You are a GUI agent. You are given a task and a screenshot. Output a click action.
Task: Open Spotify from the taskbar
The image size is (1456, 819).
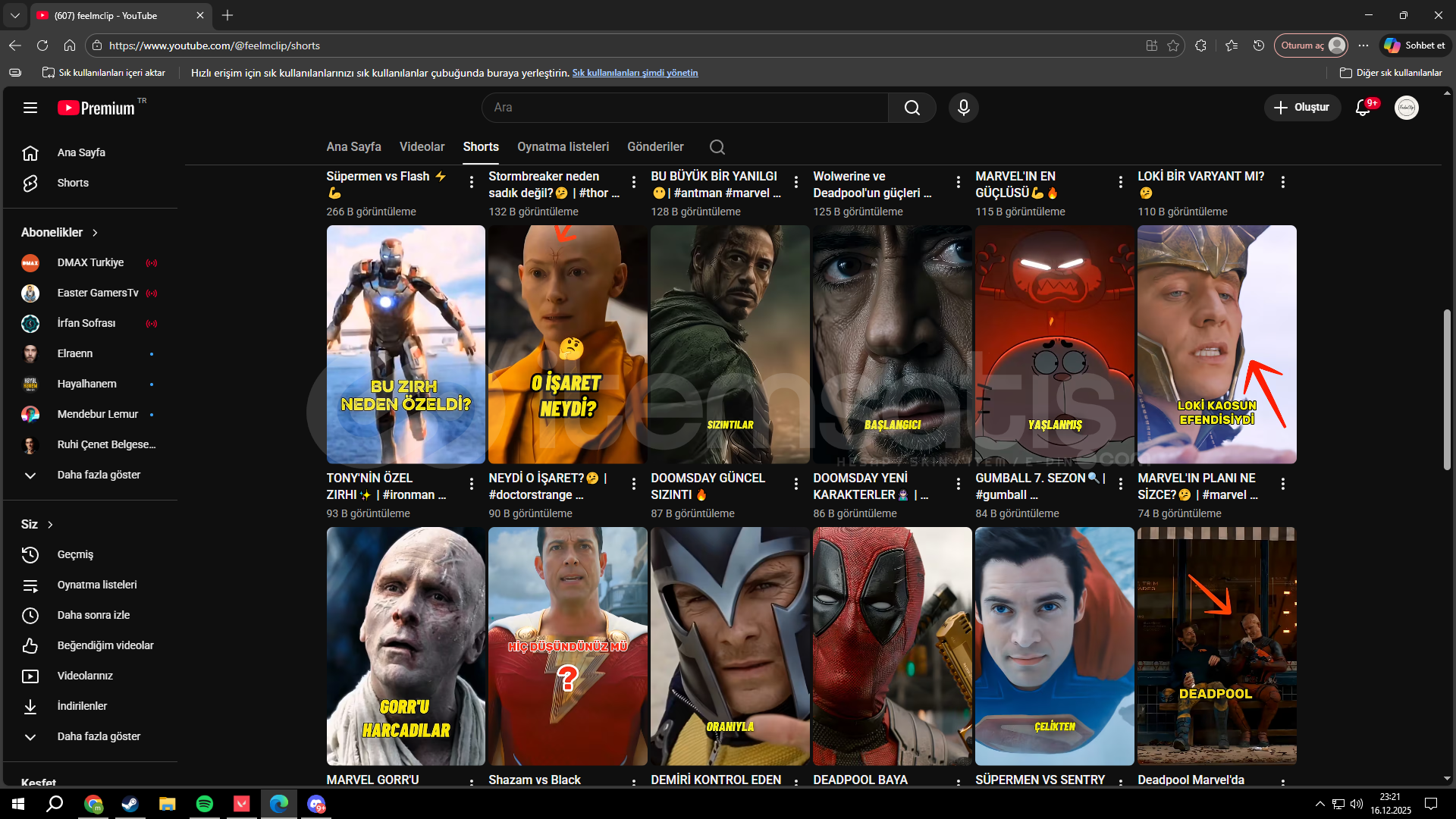point(205,804)
